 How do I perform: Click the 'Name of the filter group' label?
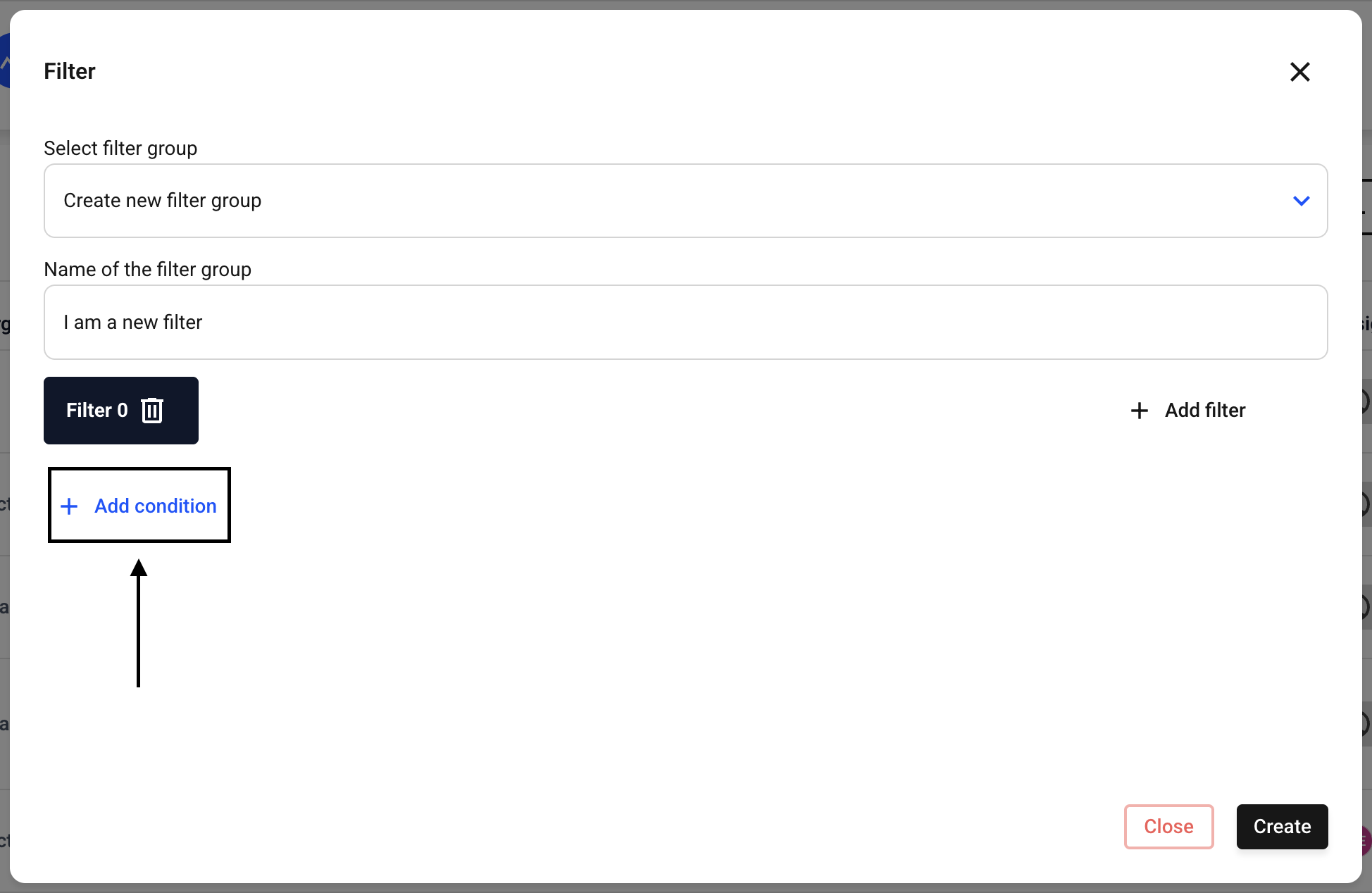point(147,269)
